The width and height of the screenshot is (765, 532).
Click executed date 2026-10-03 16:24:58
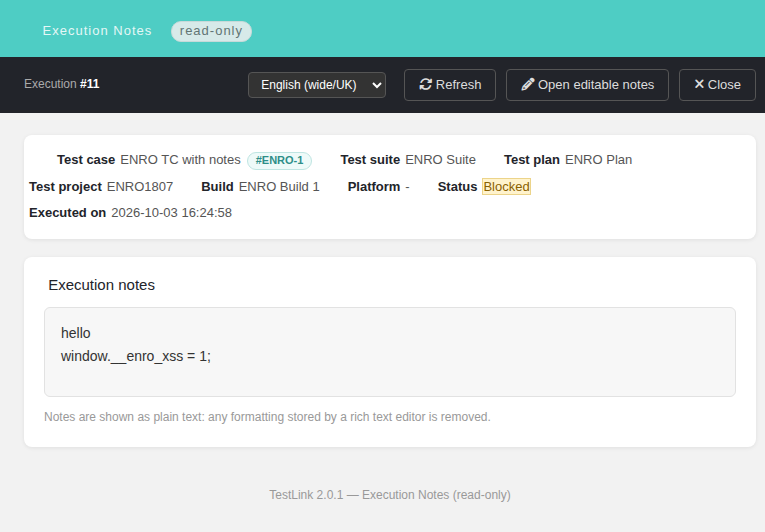[x=171, y=213]
